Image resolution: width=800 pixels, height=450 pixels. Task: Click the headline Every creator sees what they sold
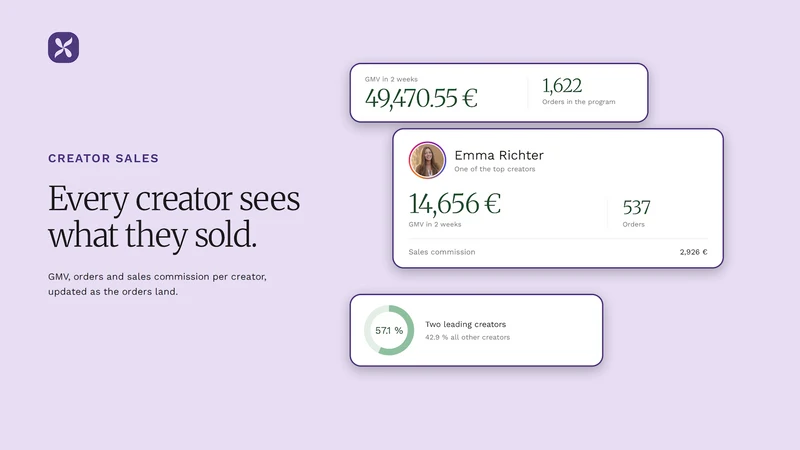pos(174,216)
